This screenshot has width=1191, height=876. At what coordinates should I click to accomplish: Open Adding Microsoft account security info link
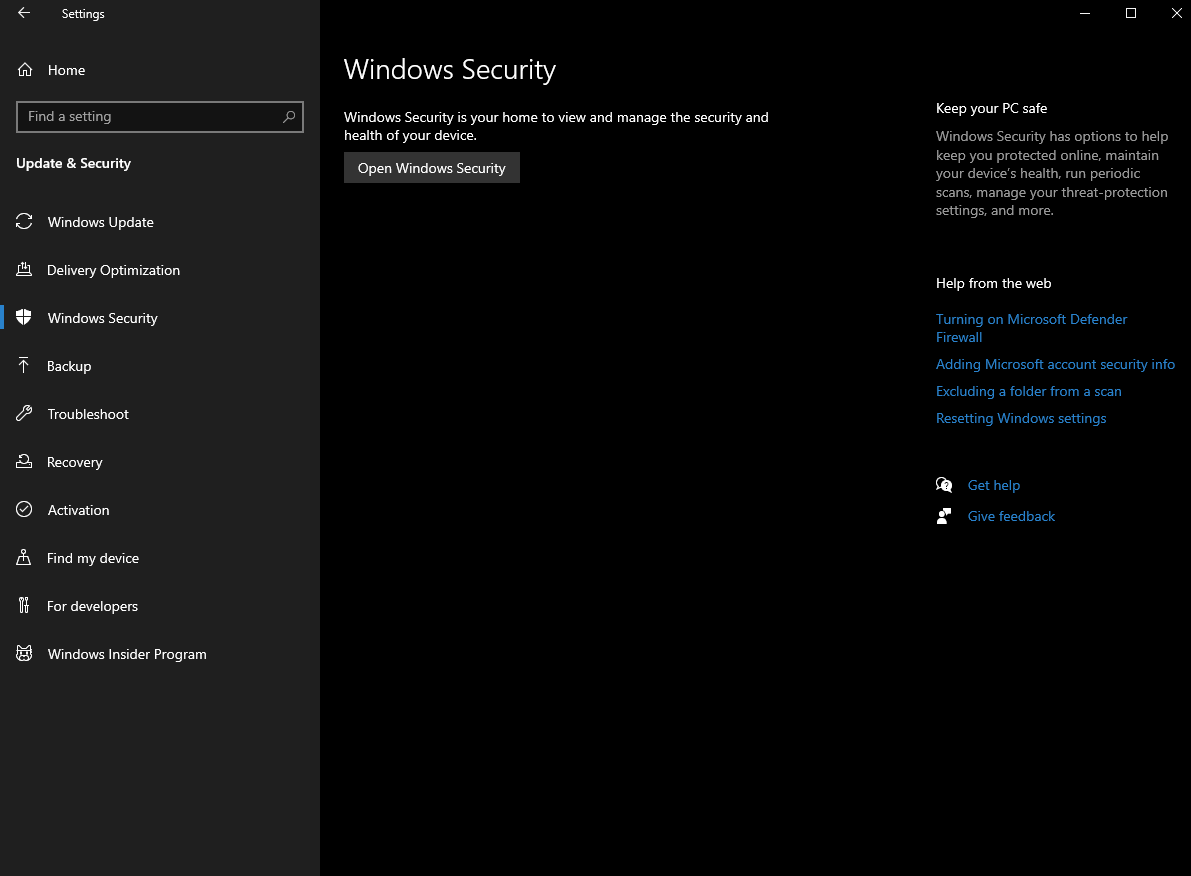(x=1055, y=364)
